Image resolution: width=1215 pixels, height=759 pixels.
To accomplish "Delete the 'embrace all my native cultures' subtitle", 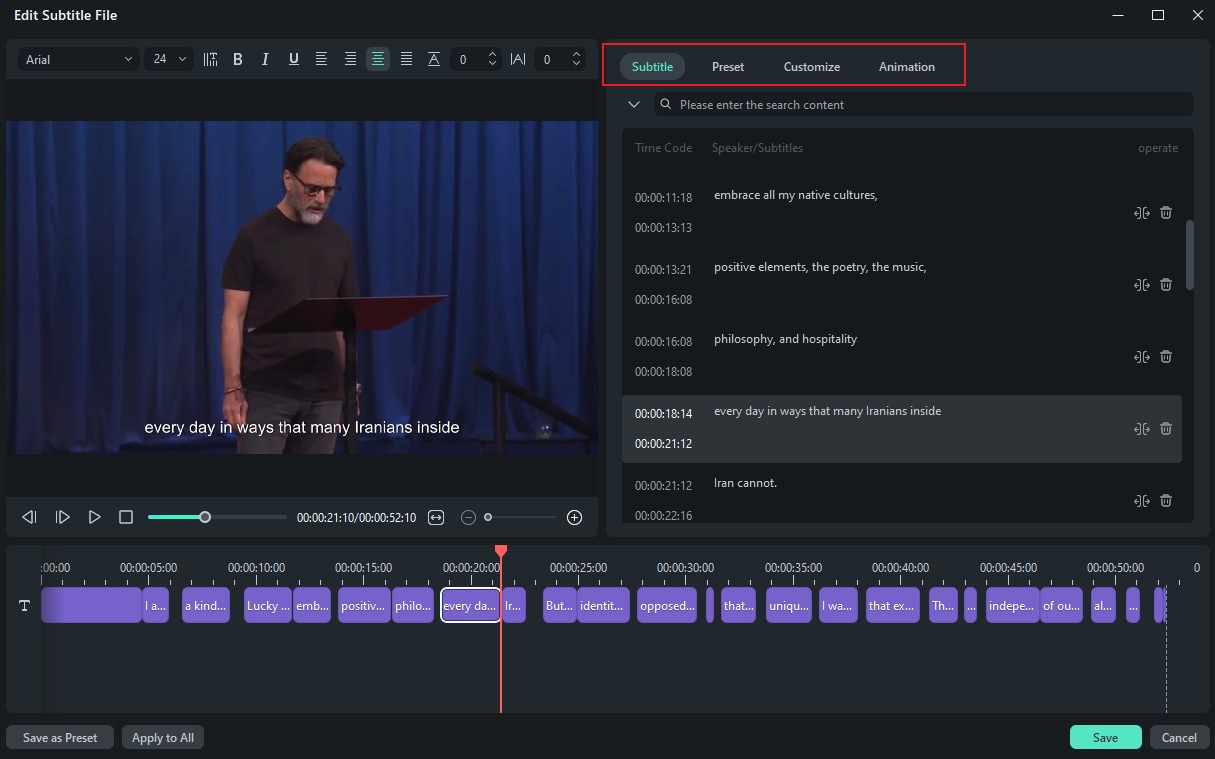I will point(1166,213).
